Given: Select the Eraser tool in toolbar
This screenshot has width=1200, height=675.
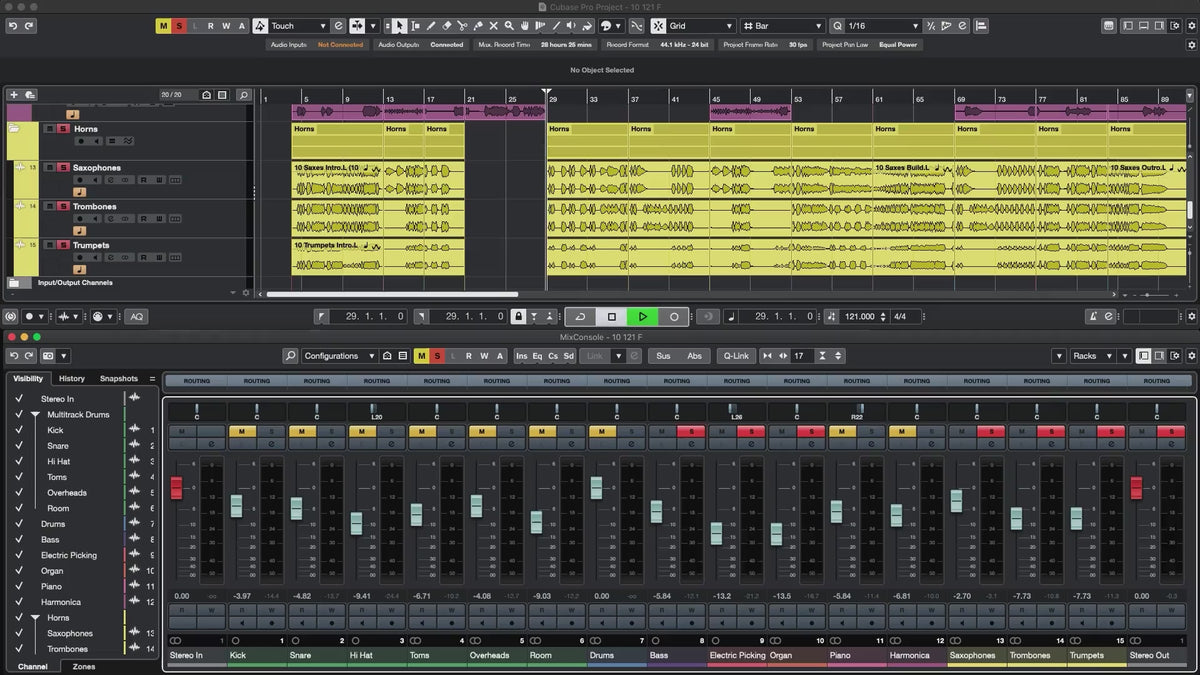Looking at the screenshot, I should pyautogui.click(x=447, y=26).
